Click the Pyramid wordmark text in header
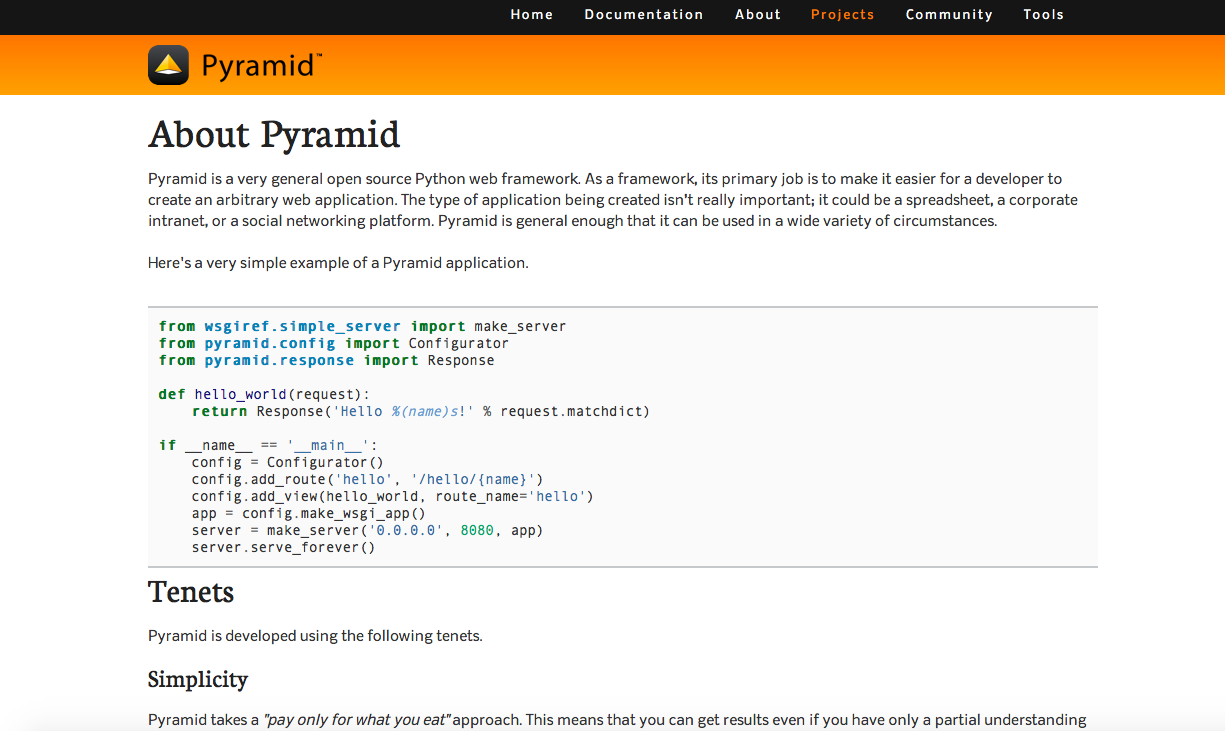Image resolution: width=1225 pixels, height=731 pixels. point(260,66)
